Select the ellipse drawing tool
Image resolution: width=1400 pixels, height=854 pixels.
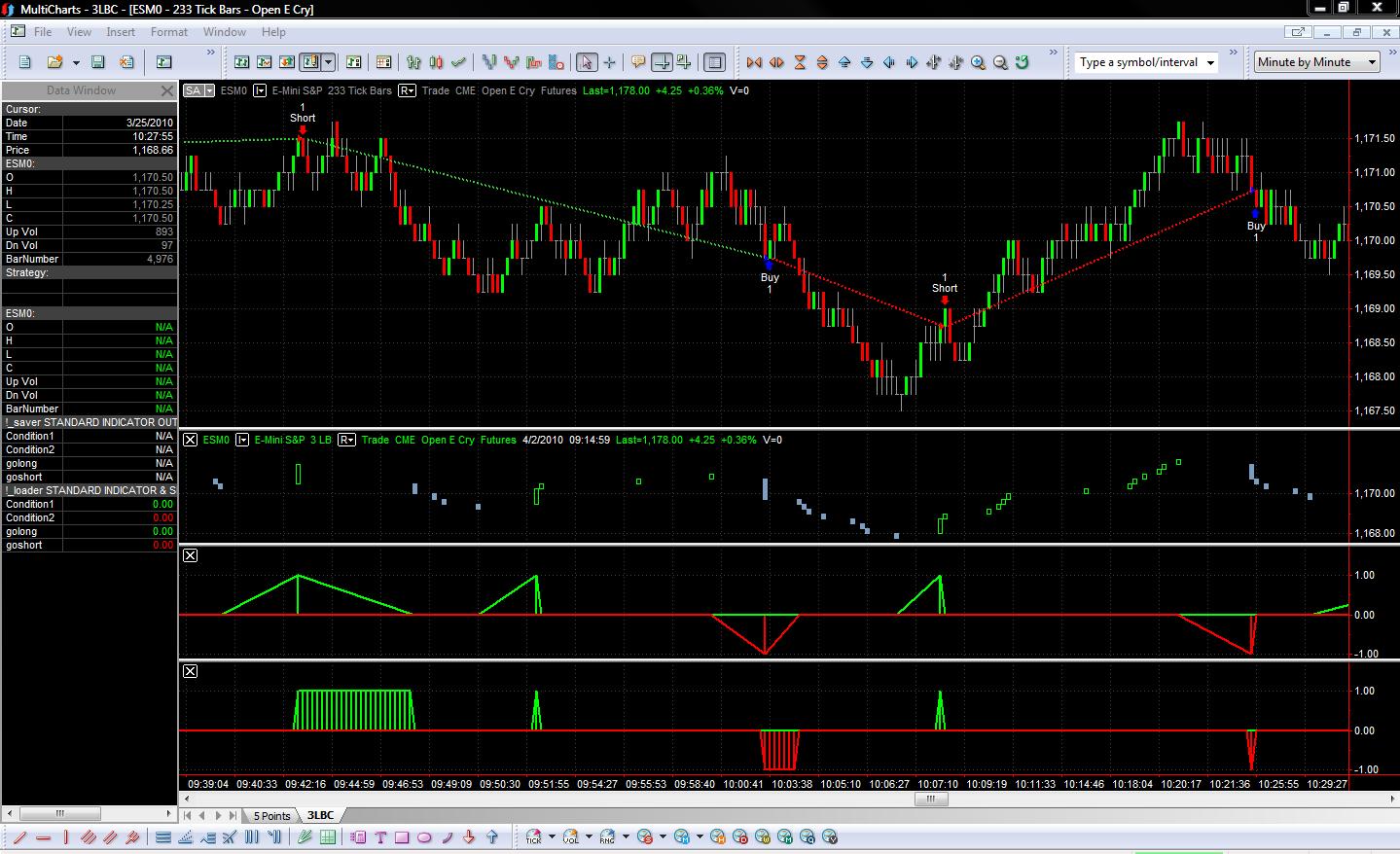424,836
